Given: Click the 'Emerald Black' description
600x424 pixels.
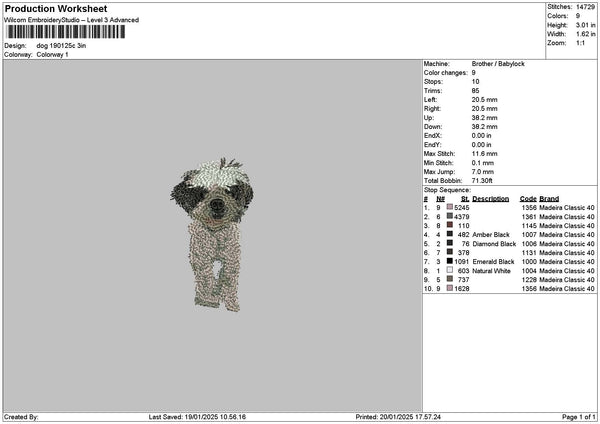Looking at the screenshot, I should (x=494, y=262).
